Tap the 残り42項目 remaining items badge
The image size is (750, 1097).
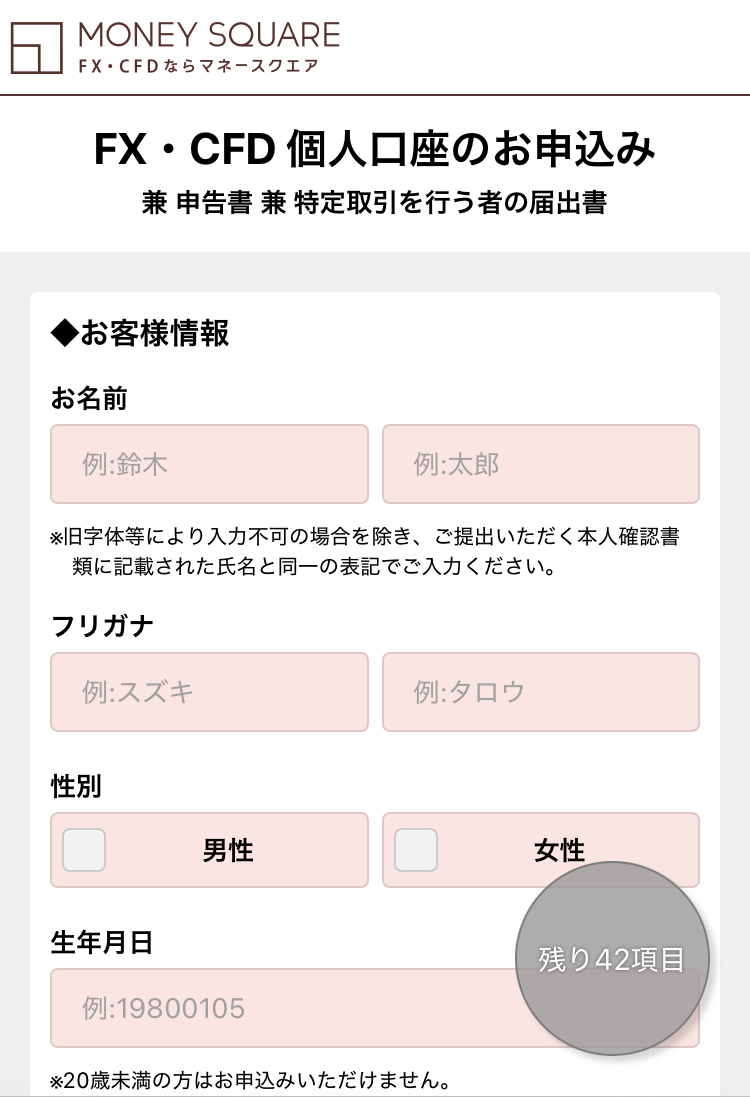[611, 959]
